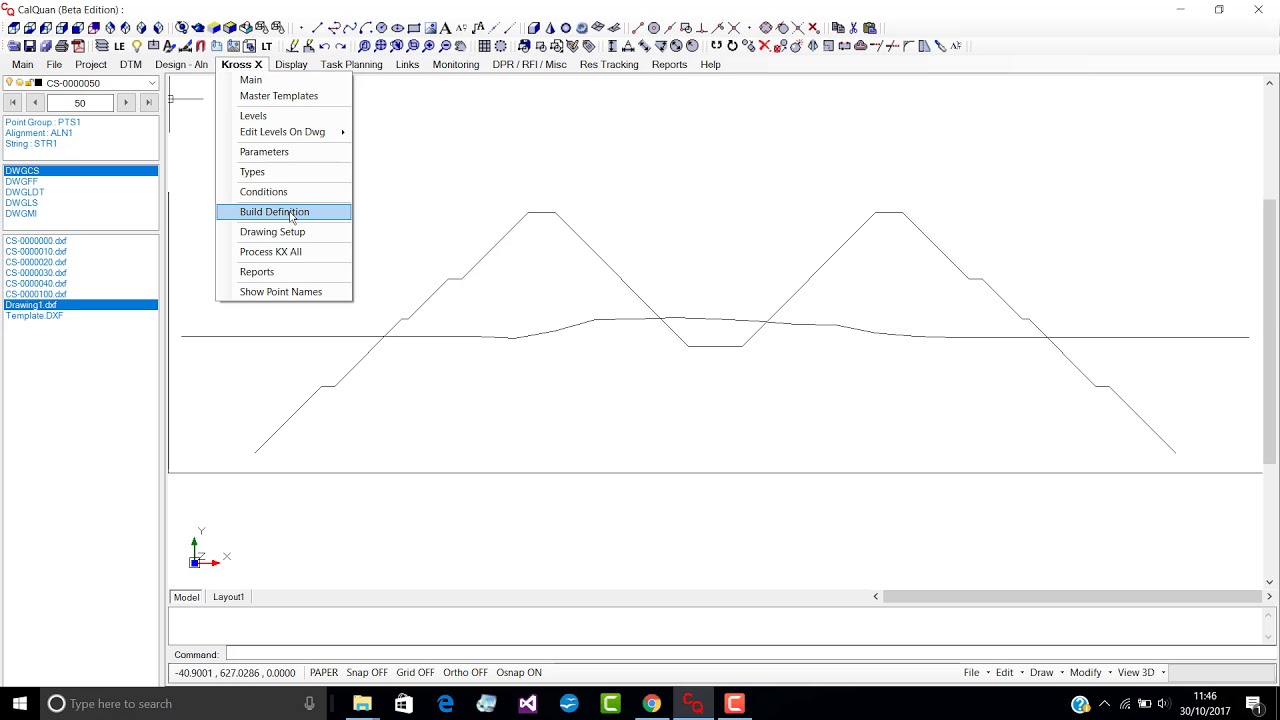Screen dimensions: 1280x720
Task: Open Google Chrome from taskbar
Action: (651, 704)
